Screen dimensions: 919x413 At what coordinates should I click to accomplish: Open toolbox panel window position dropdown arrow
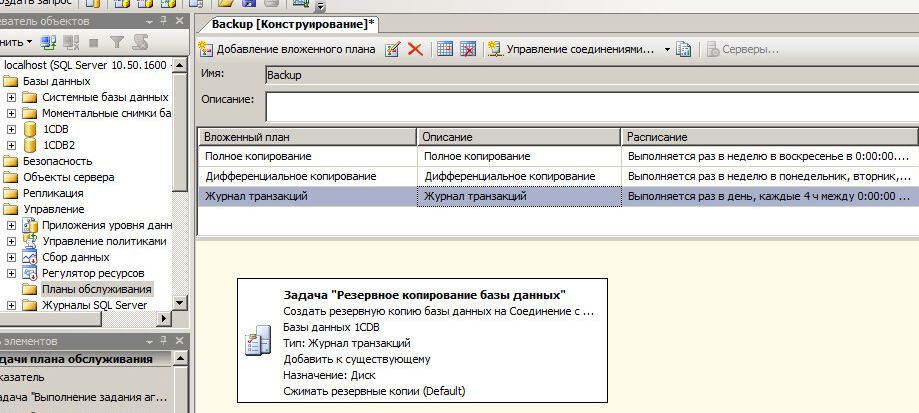pos(148,340)
